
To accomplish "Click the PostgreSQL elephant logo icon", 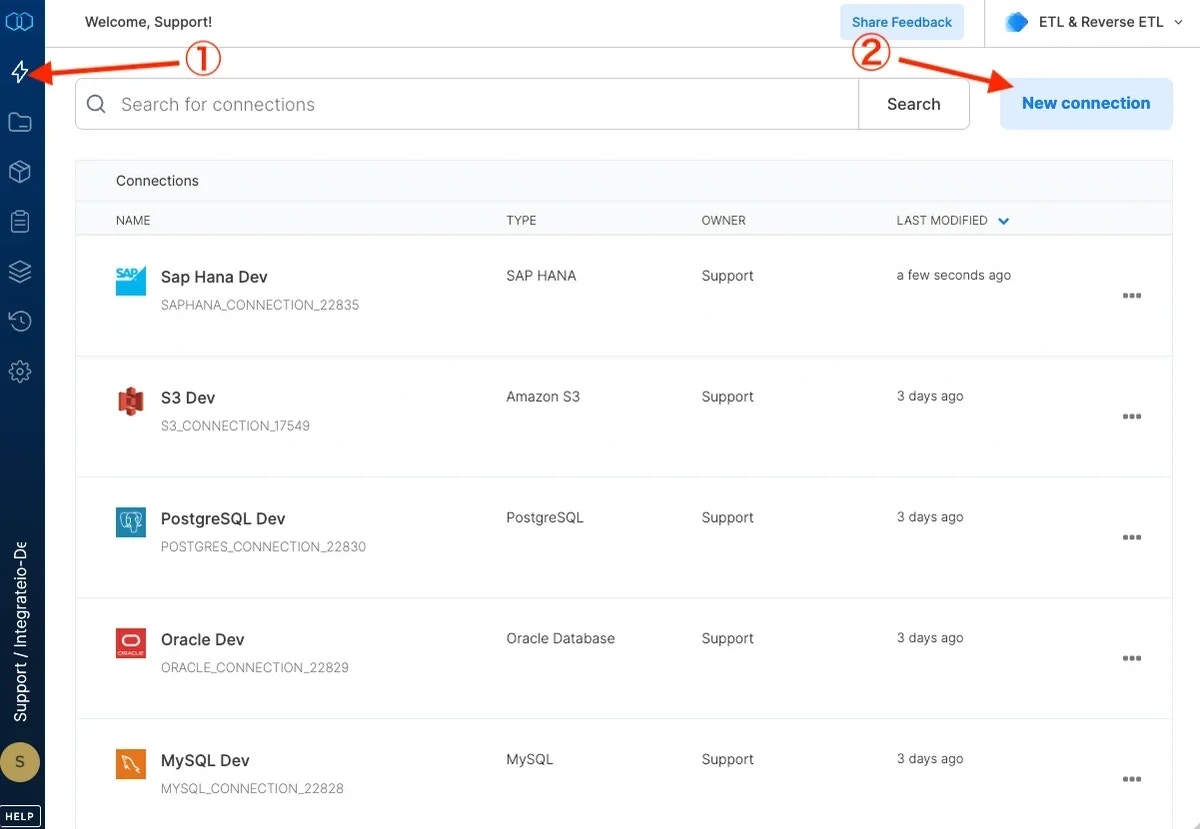I will [x=131, y=522].
